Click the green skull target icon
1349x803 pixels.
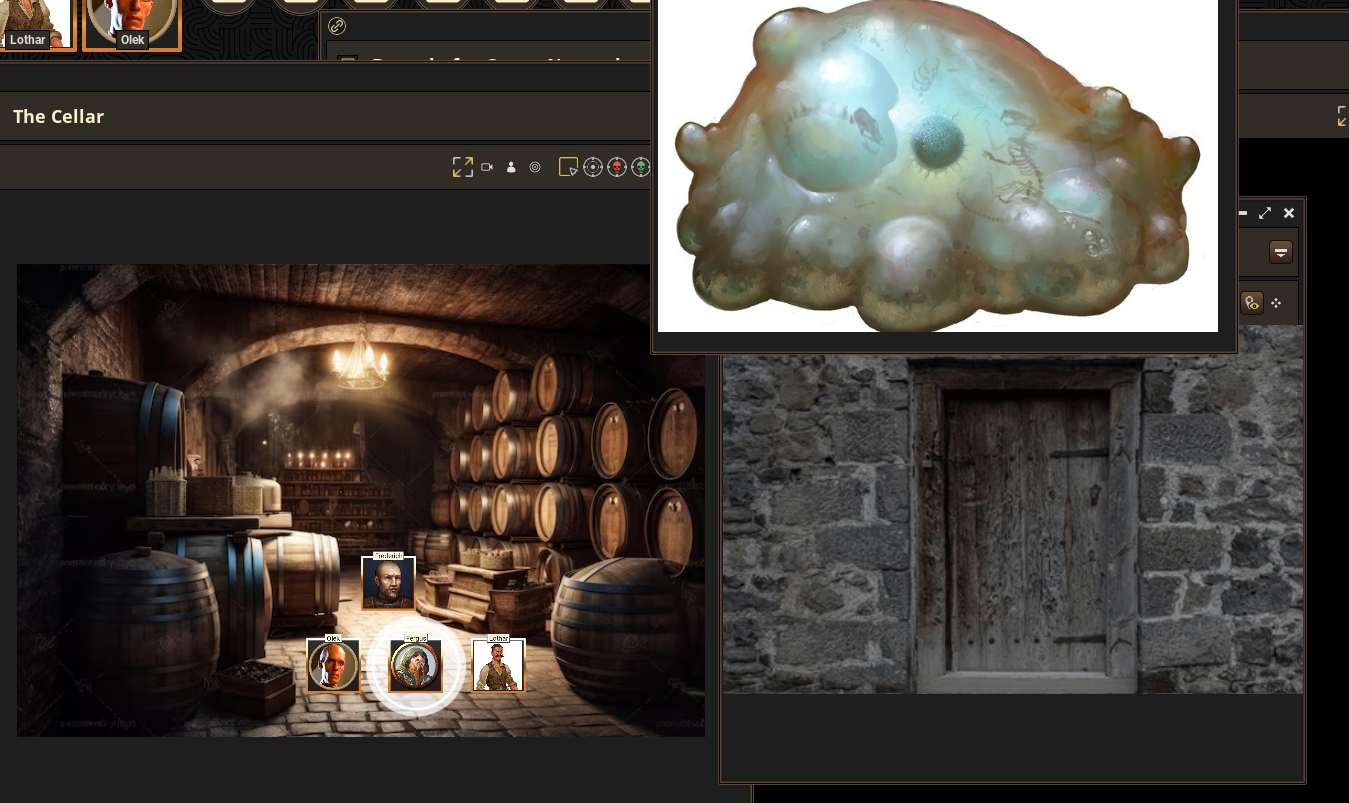[641, 167]
